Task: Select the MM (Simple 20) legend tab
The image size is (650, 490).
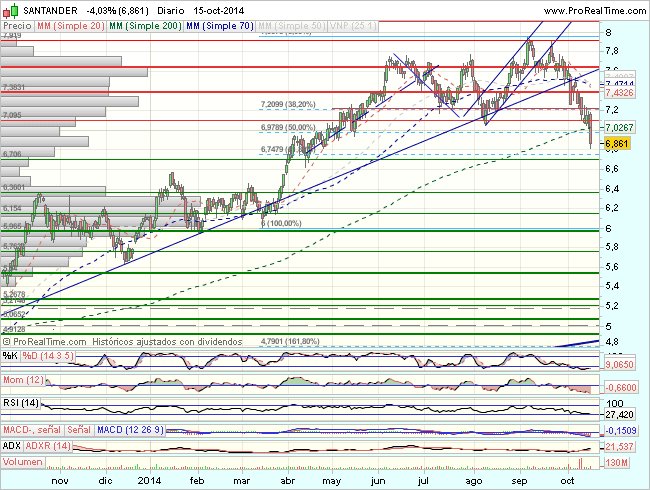Action: pyautogui.click(x=70, y=26)
